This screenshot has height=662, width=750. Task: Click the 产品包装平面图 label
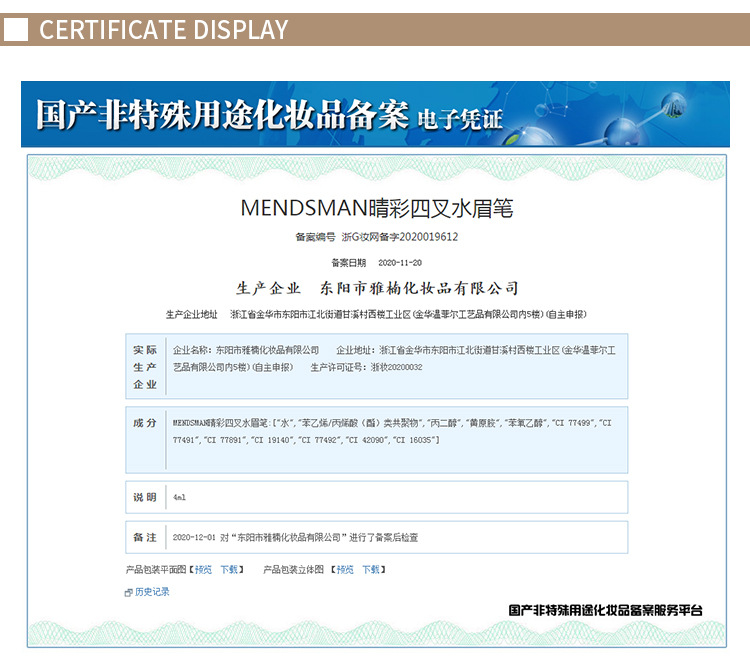[155, 569]
